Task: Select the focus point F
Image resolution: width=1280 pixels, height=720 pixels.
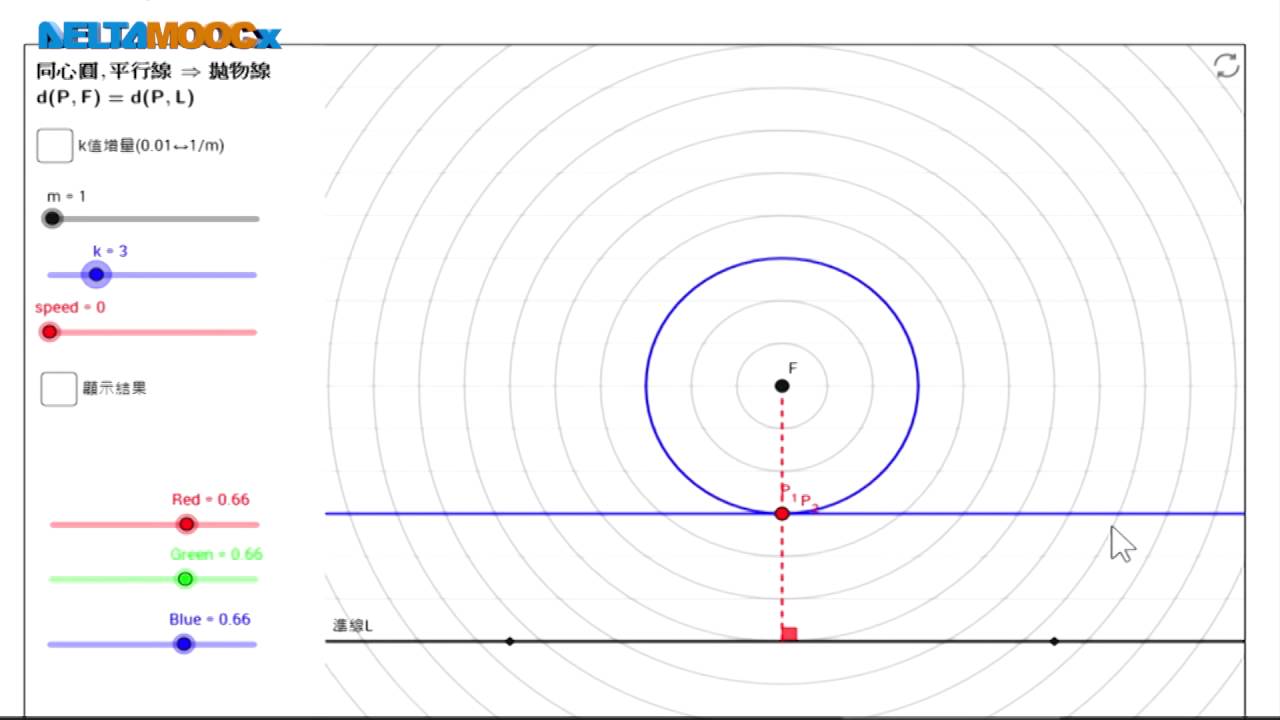Action: tap(782, 386)
